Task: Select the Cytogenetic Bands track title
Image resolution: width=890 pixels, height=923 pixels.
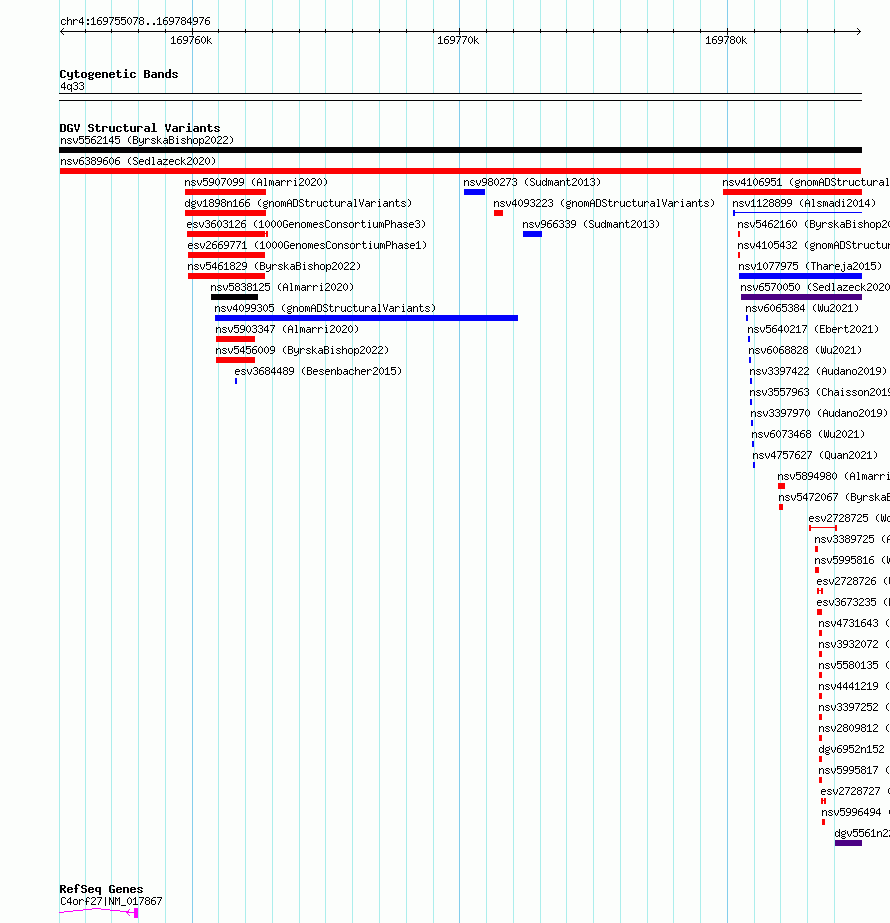Action: 118,74
